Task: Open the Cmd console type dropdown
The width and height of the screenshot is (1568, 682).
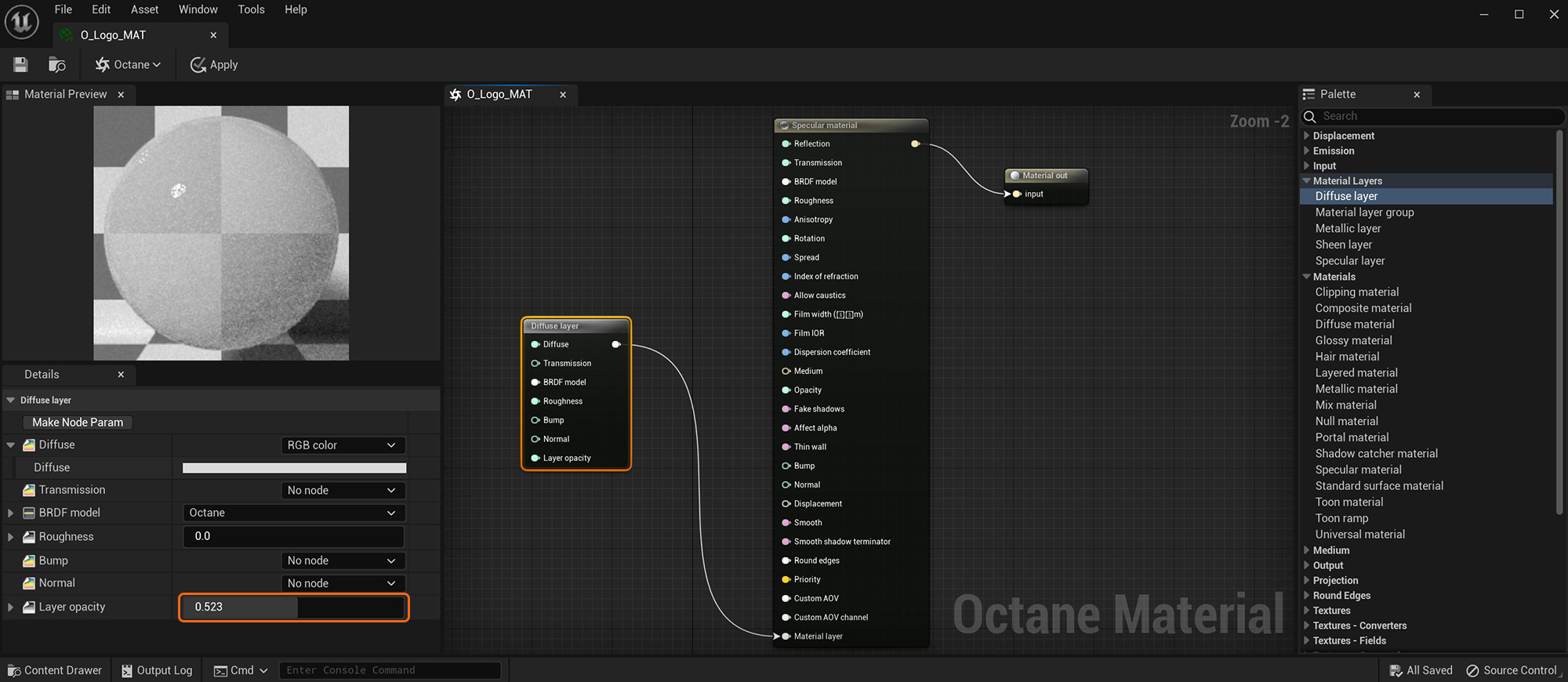Action: click(241, 670)
